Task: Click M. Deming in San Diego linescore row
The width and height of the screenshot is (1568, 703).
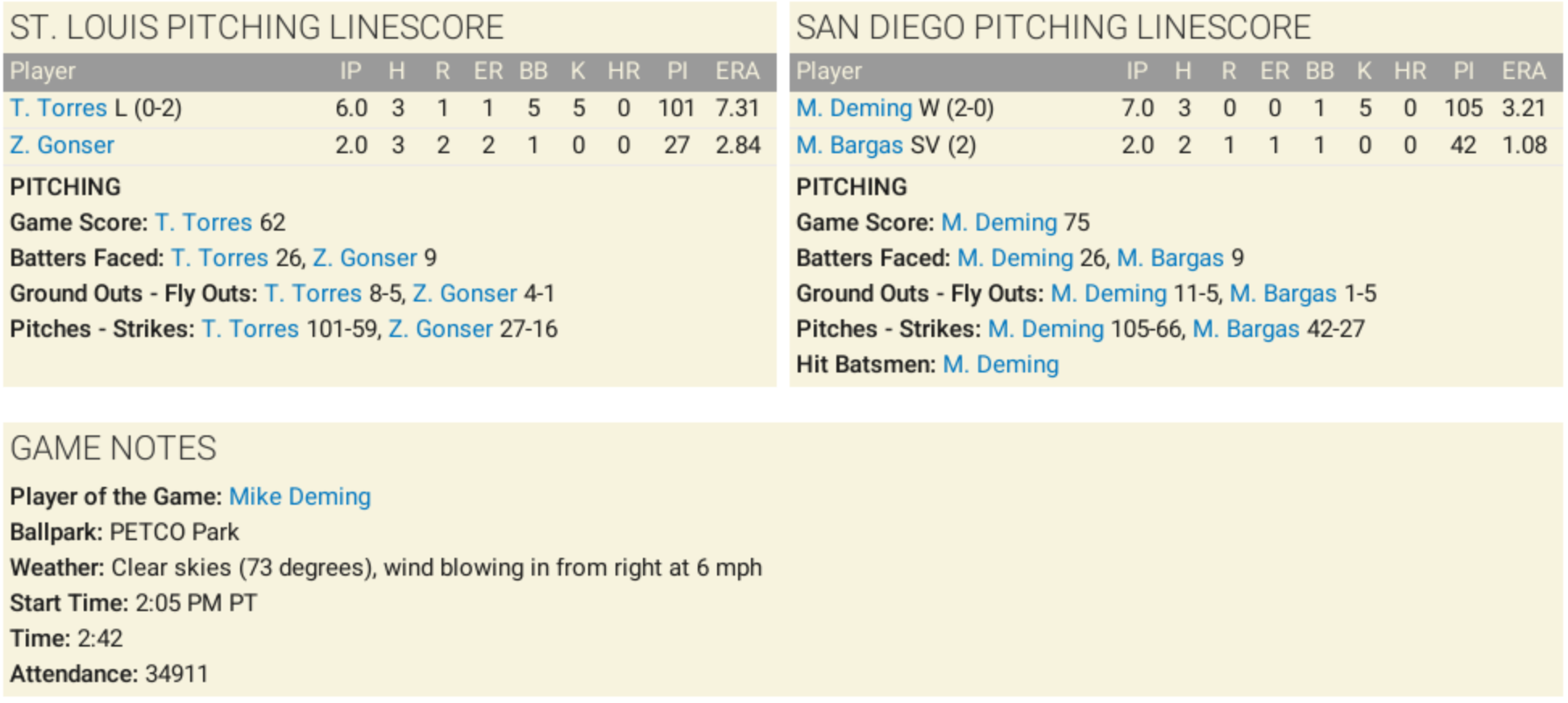Action: pos(854,108)
